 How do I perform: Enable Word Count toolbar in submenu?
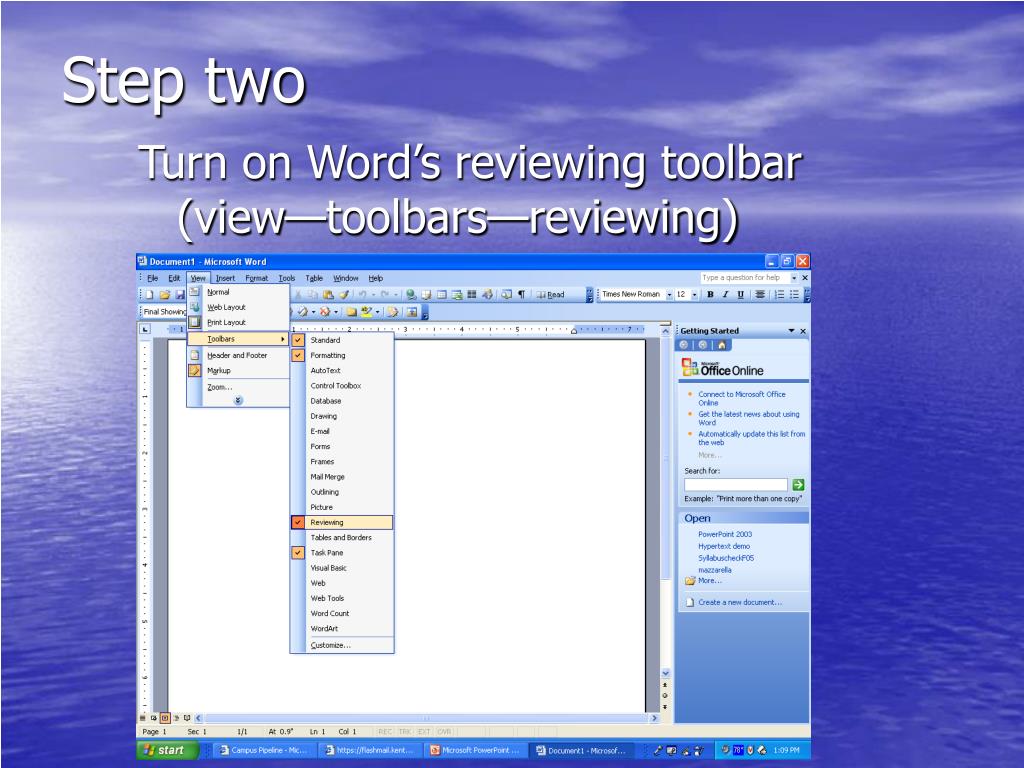tap(342, 613)
